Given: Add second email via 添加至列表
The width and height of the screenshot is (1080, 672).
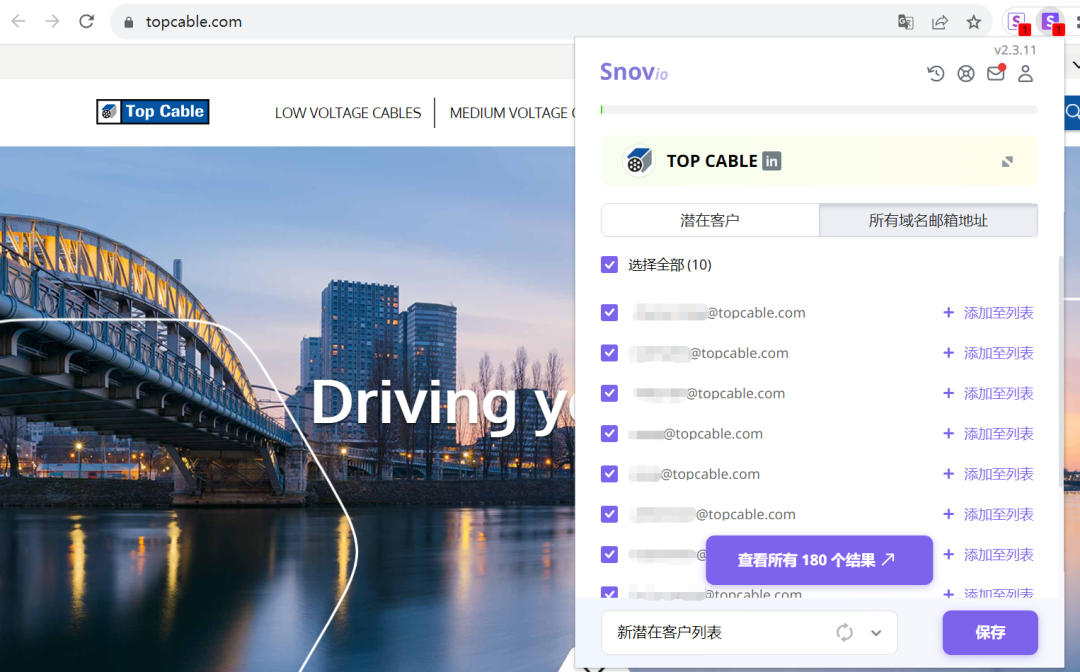Looking at the screenshot, I should click(x=988, y=353).
